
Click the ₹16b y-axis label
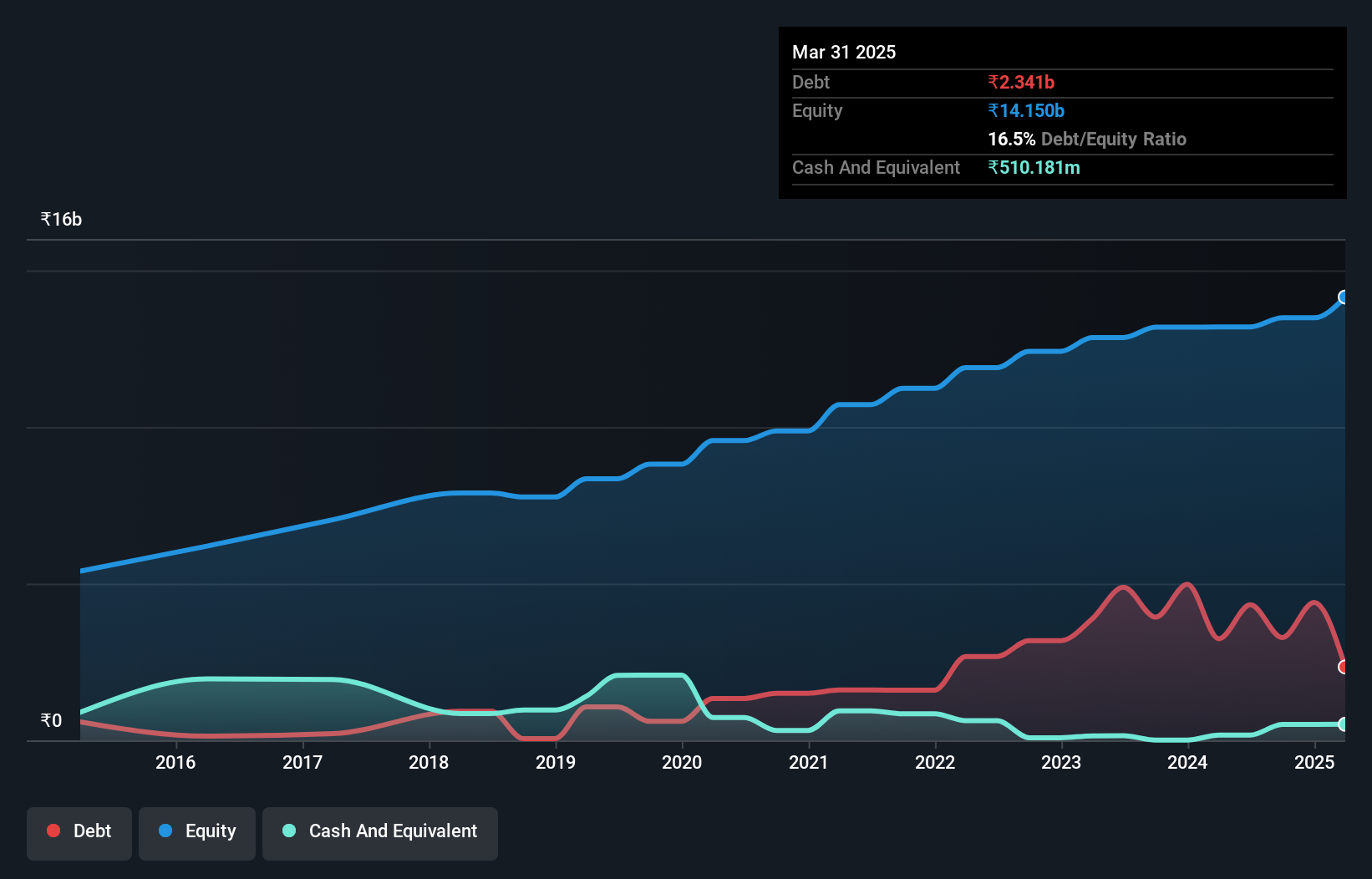pos(61,220)
